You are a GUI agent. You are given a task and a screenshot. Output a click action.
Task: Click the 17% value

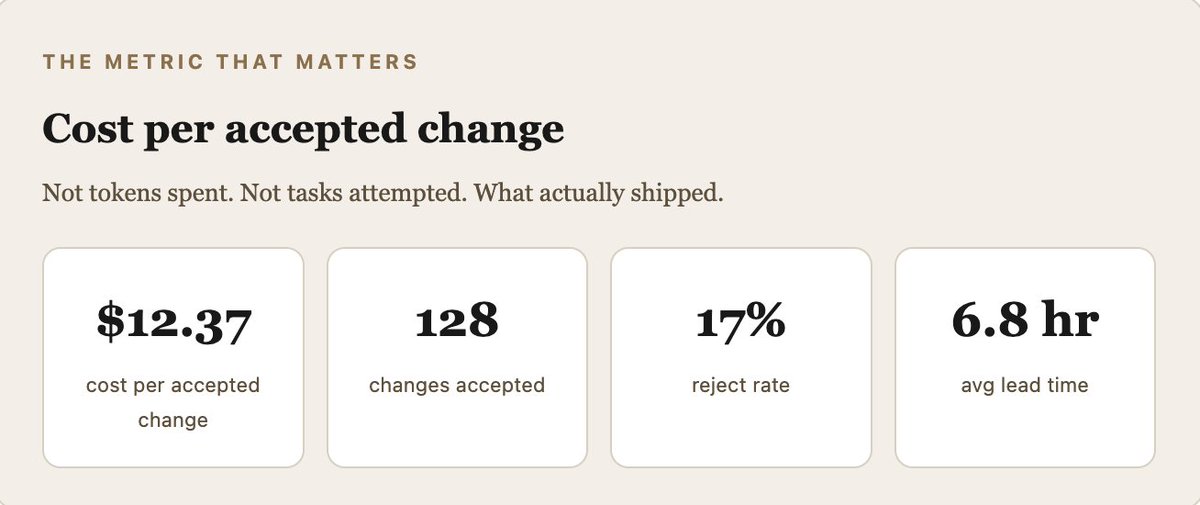[x=741, y=321]
